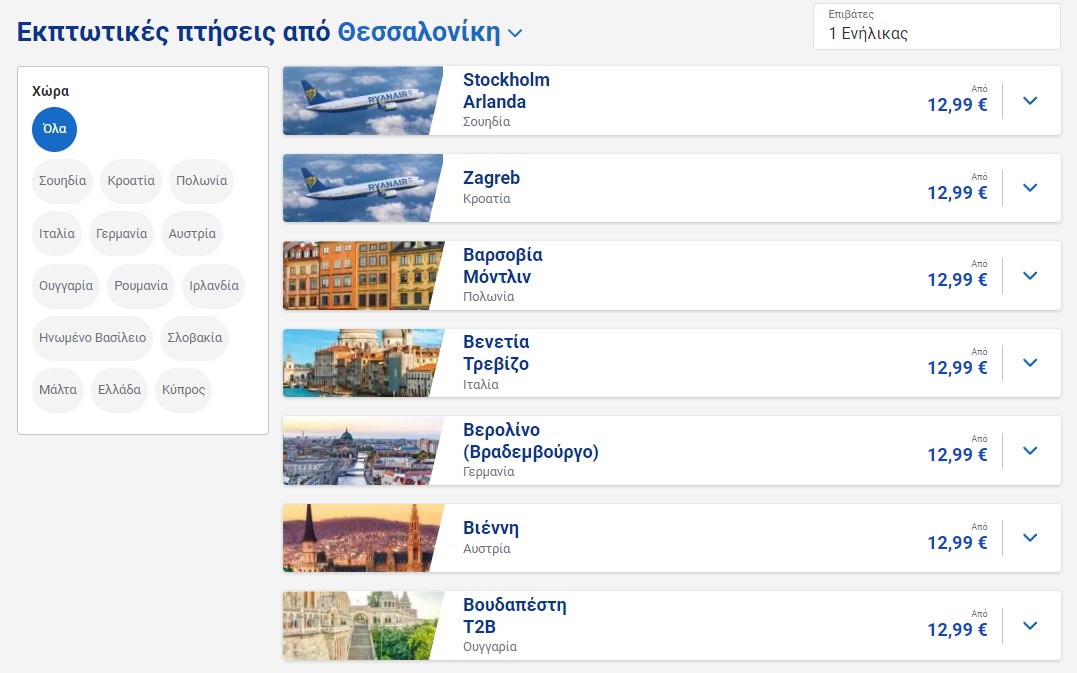Filter by Πολωνία country chip

(x=201, y=181)
